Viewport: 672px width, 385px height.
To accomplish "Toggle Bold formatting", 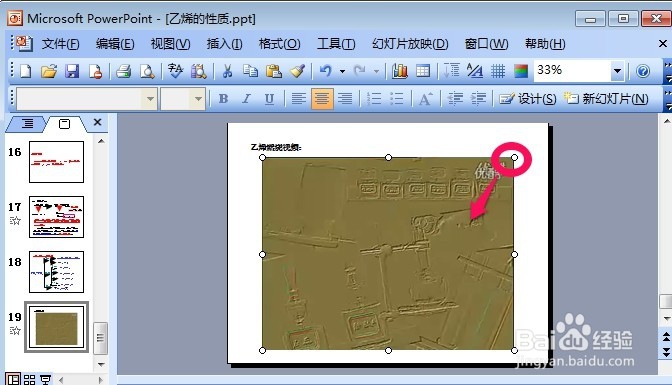I will coord(223,99).
